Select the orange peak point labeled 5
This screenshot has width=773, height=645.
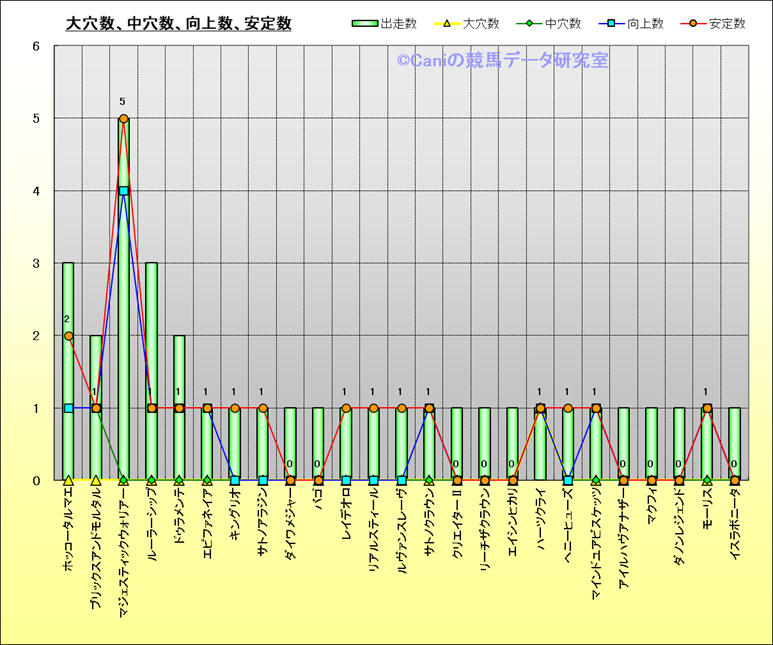pos(124,119)
